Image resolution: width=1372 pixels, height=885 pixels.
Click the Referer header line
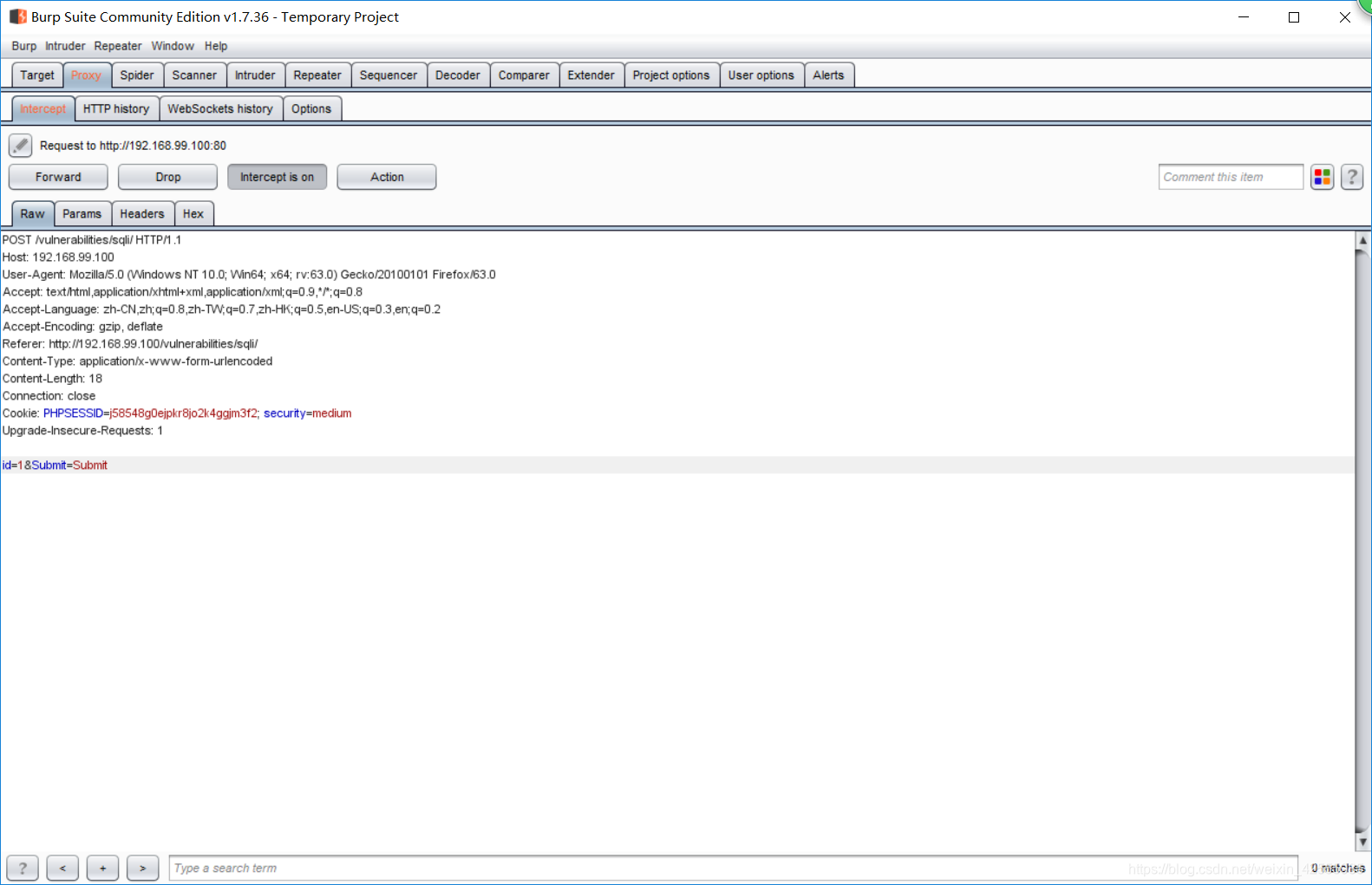tap(130, 344)
